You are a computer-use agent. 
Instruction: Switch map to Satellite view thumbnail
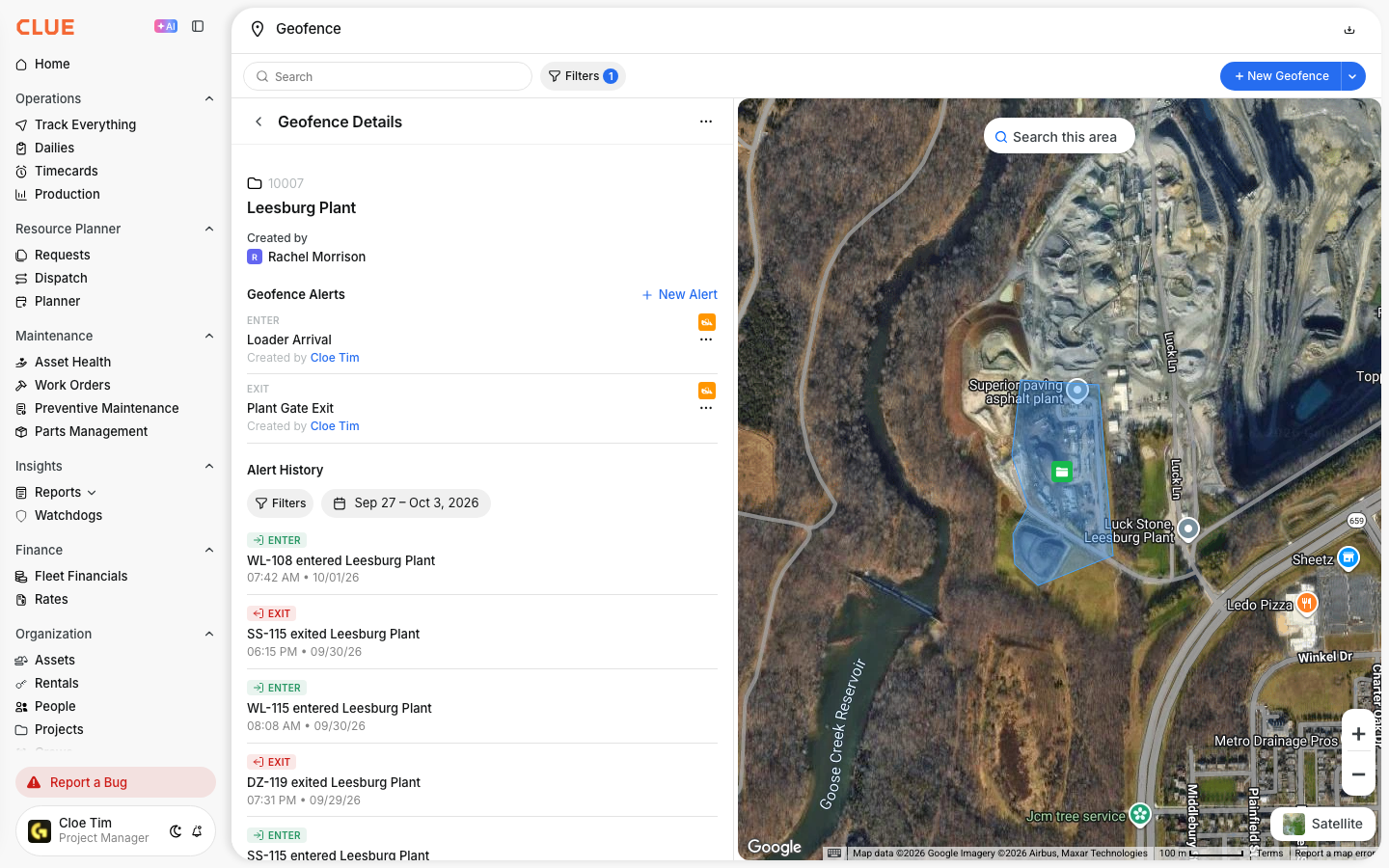(1322, 824)
